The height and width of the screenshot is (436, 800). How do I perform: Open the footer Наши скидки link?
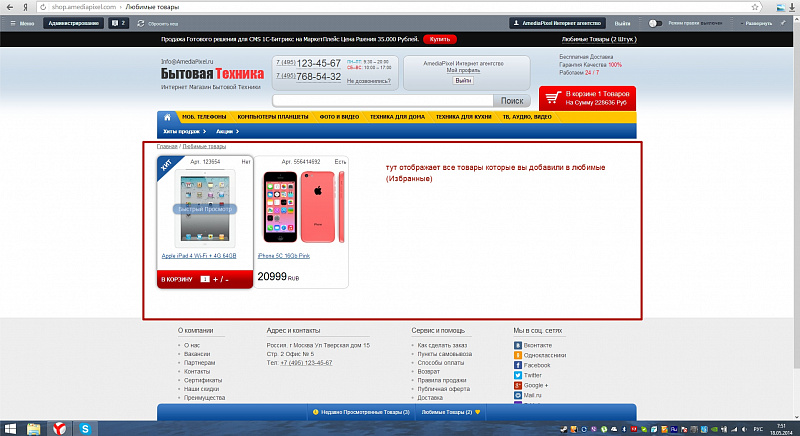pos(203,389)
